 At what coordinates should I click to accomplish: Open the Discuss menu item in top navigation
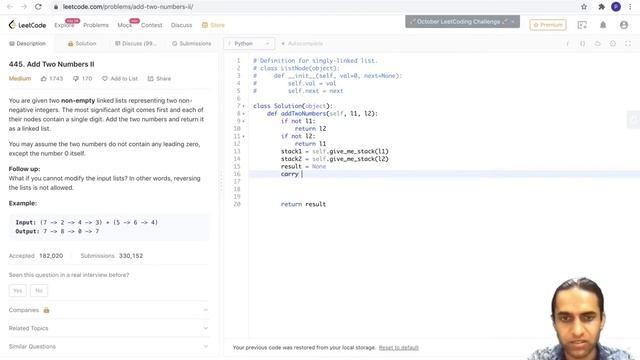[181, 25]
